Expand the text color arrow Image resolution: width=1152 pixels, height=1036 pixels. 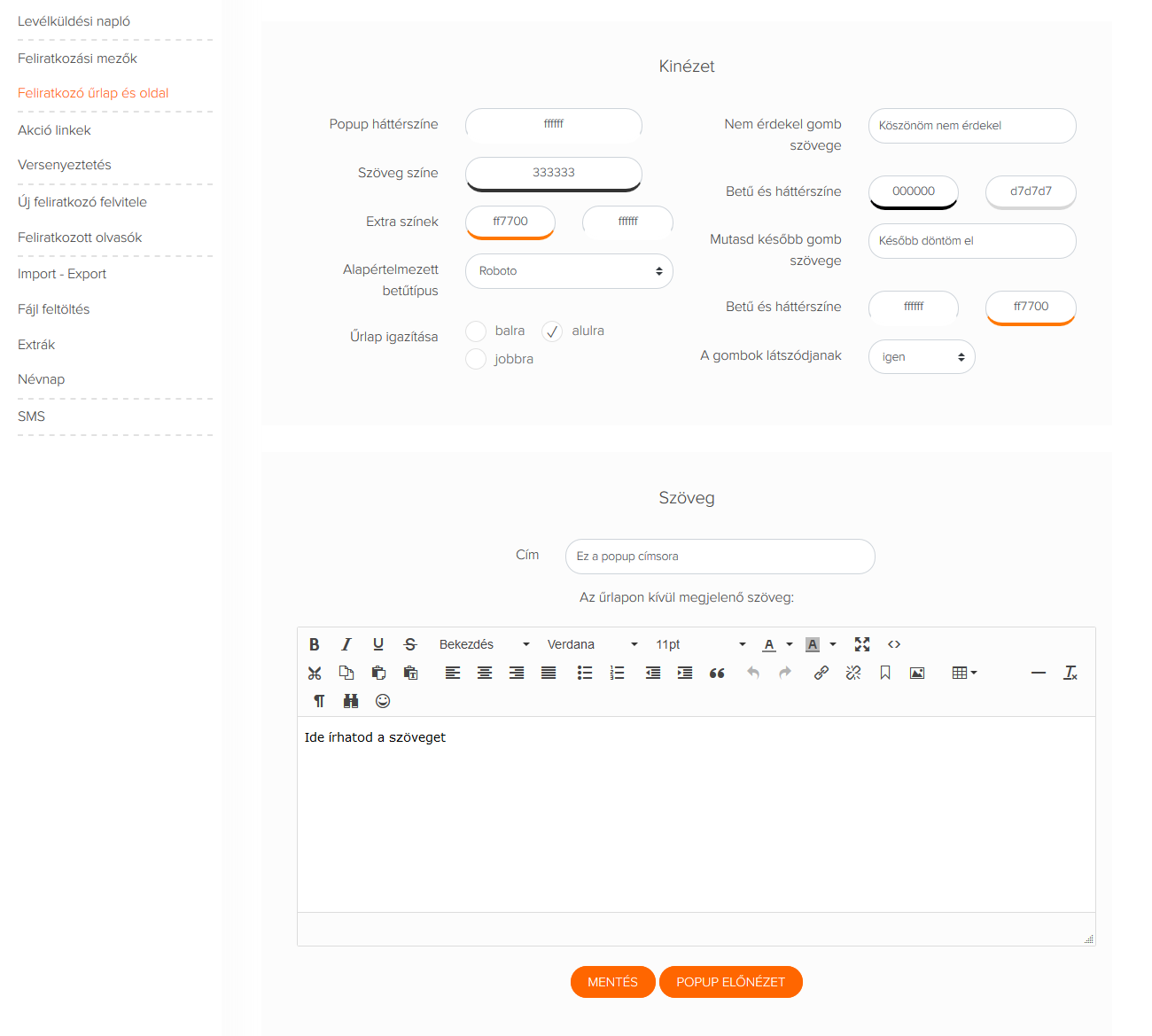(790, 644)
